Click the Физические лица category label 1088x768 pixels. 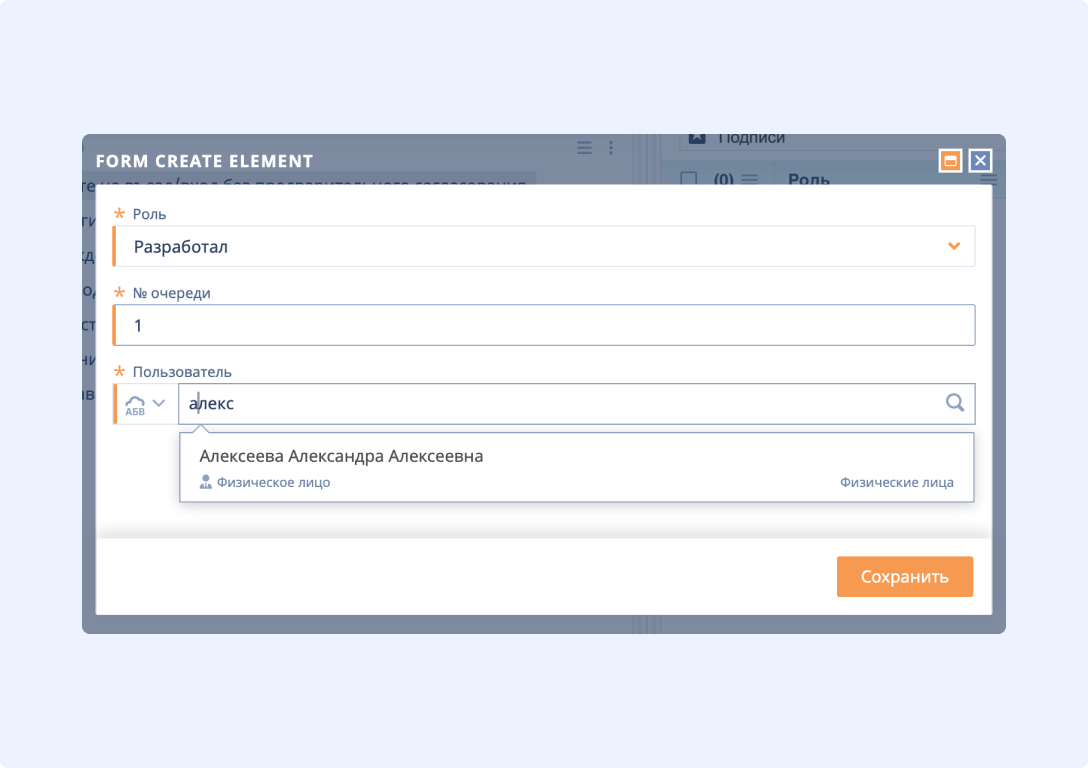[896, 482]
